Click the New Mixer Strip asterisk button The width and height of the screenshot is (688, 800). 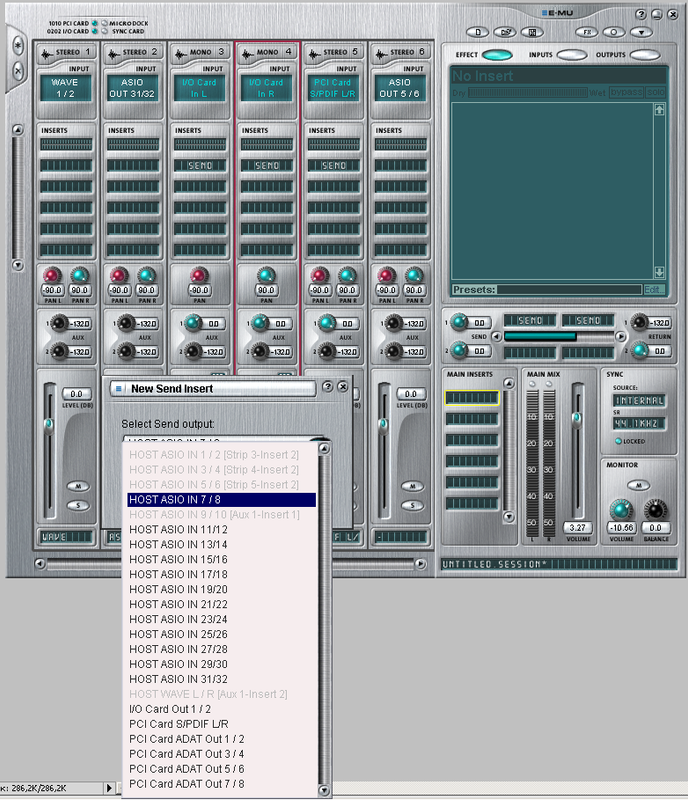point(18,46)
